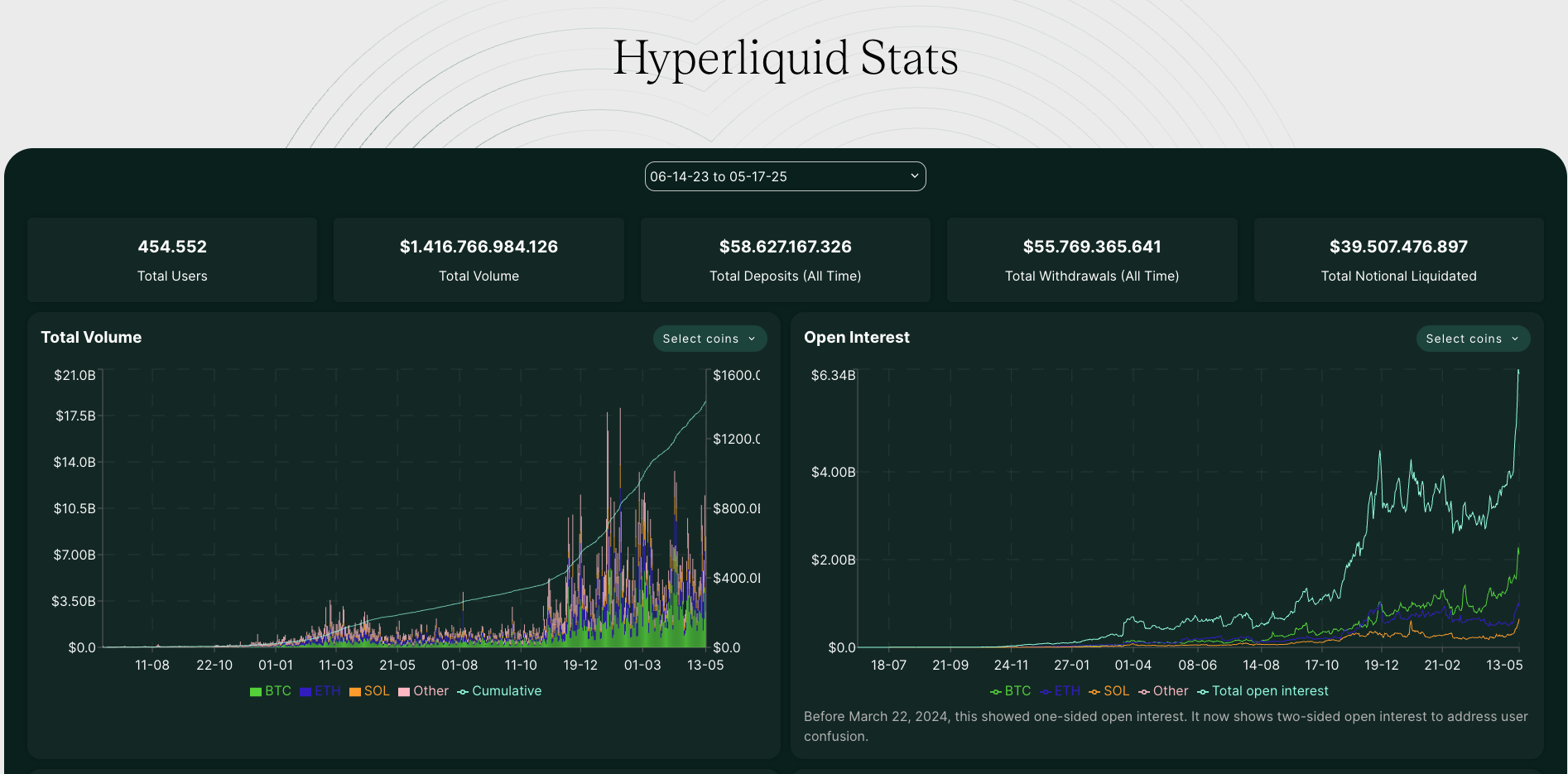The width and height of the screenshot is (1568, 774).
Task: Toggle SOL line in Open Interest legend
Action: click(x=1109, y=691)
